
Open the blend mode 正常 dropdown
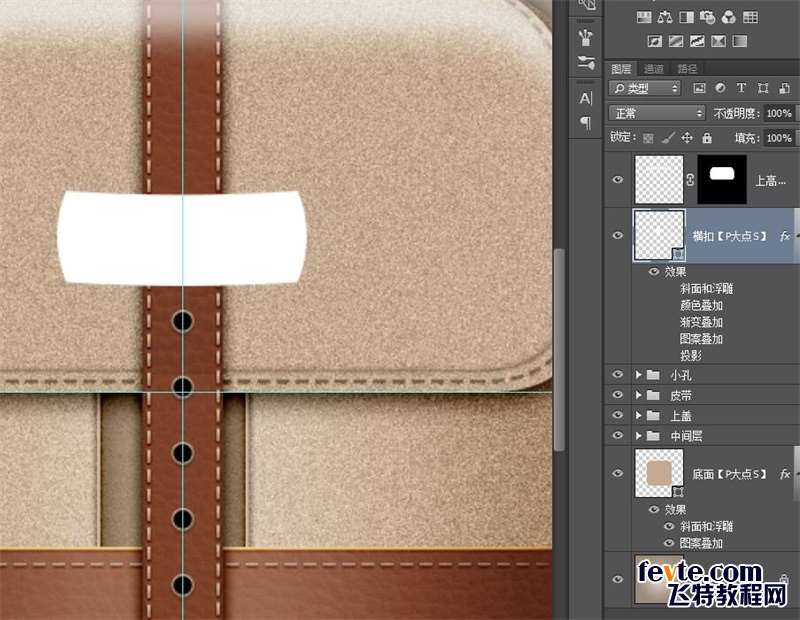click(x=658, y=113)
